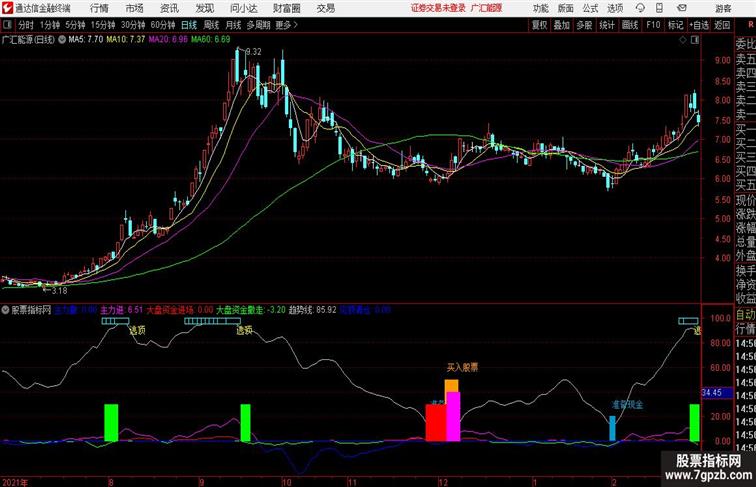756x487 pixels.
Task: Click the 通达信 app logo icon
Action: click(x=7, y=8)
